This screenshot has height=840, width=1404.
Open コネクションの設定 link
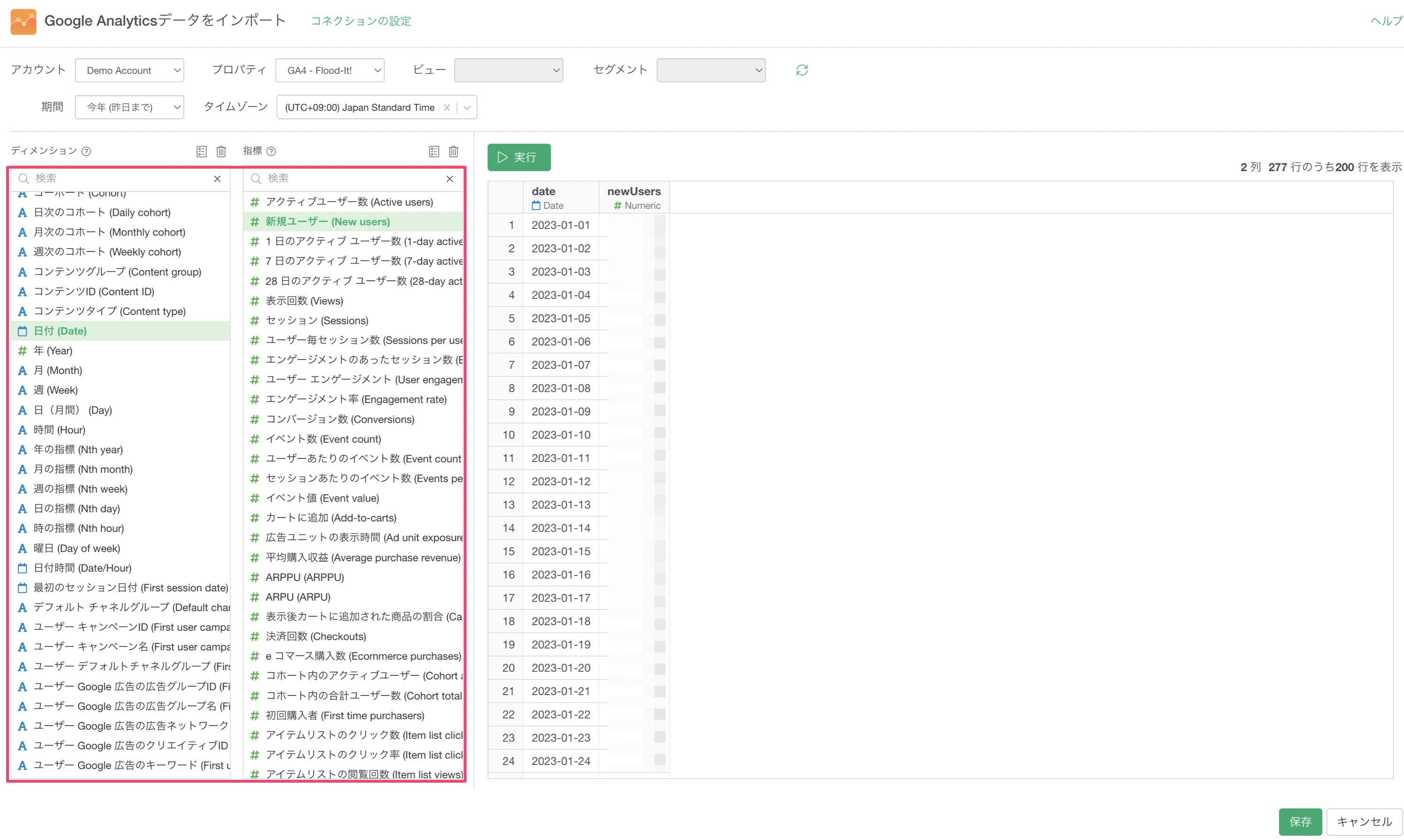point(361,21)
